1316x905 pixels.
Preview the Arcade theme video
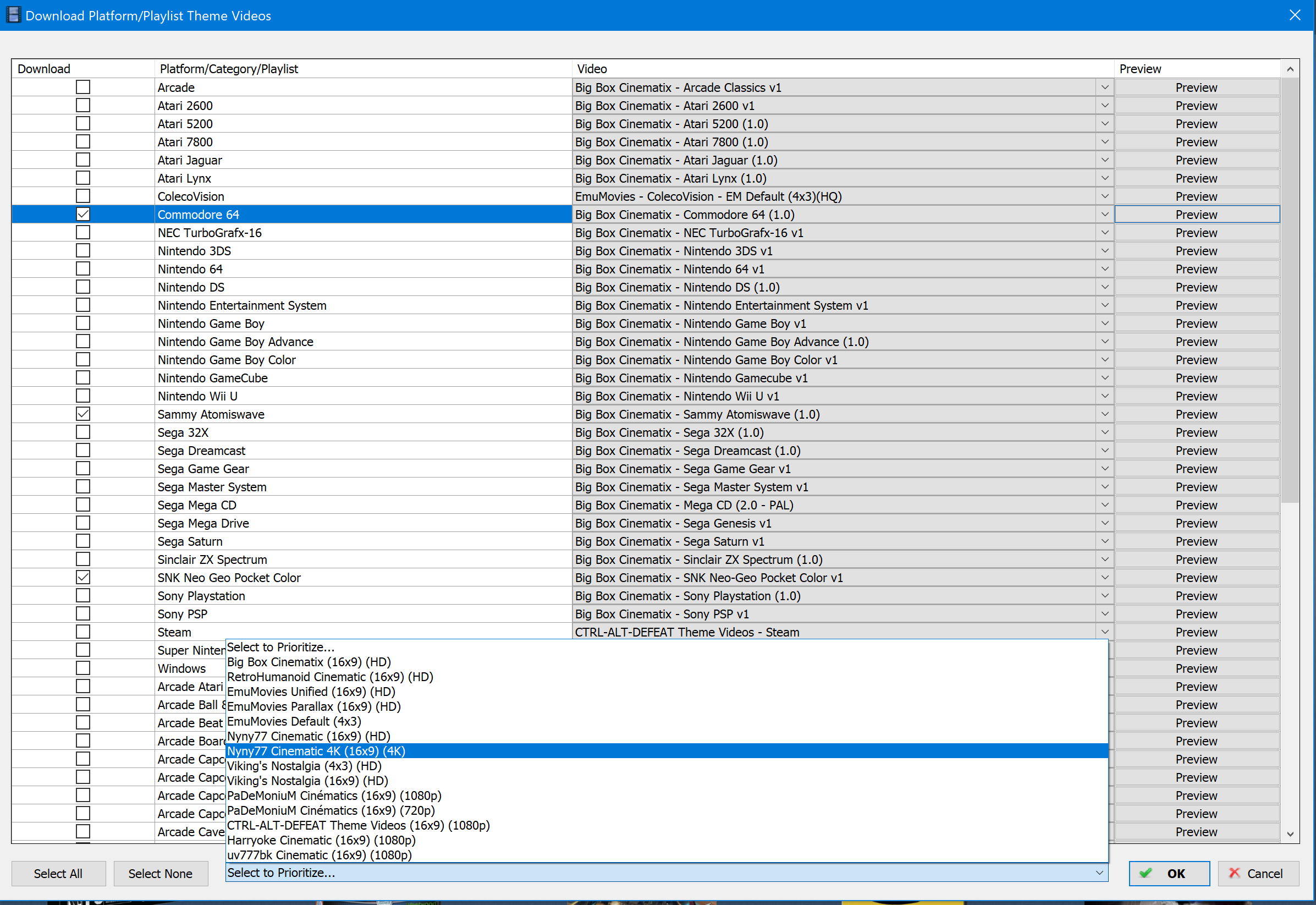(1197, 87)
